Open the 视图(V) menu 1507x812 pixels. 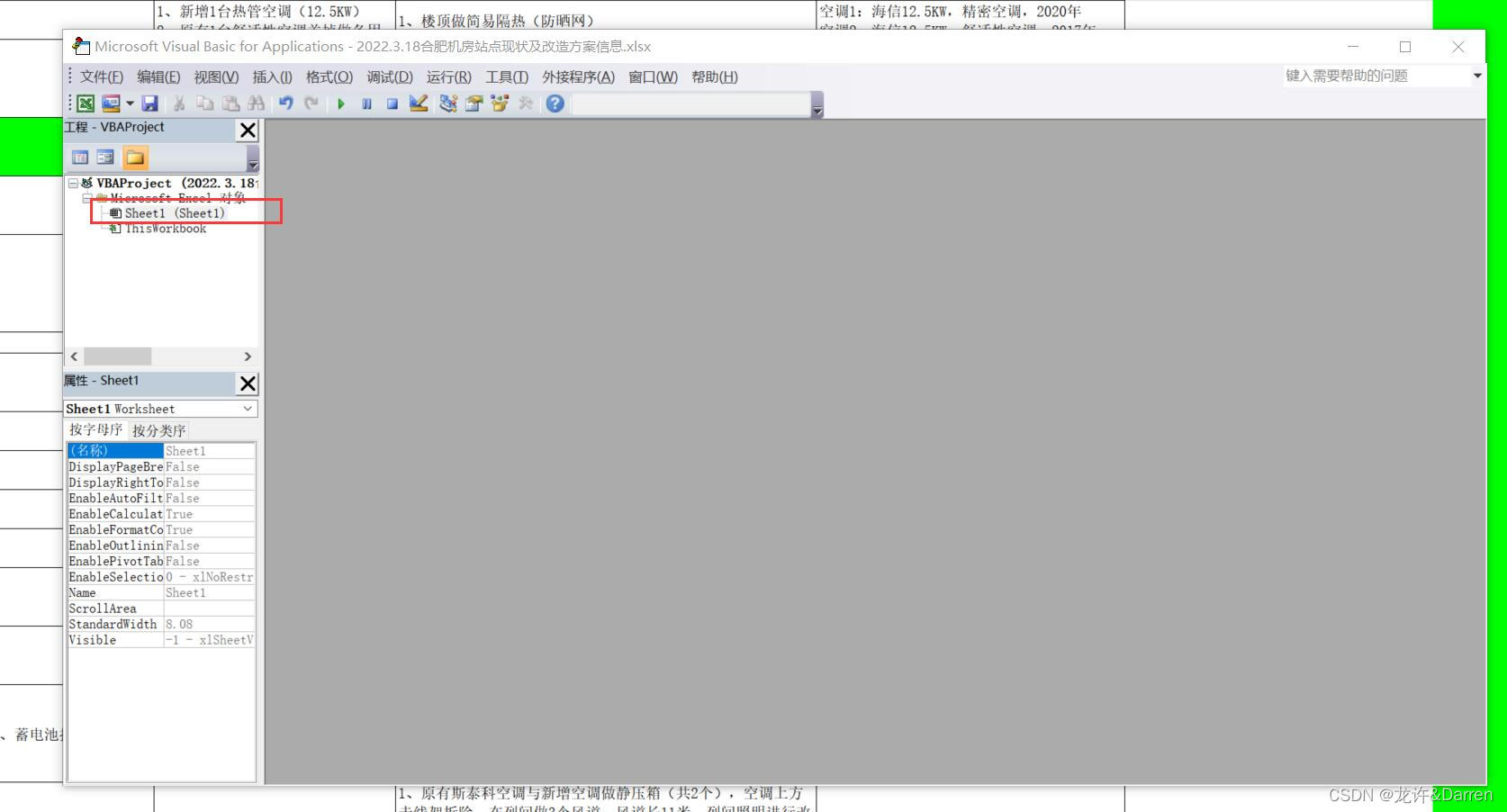click(216, 77)
